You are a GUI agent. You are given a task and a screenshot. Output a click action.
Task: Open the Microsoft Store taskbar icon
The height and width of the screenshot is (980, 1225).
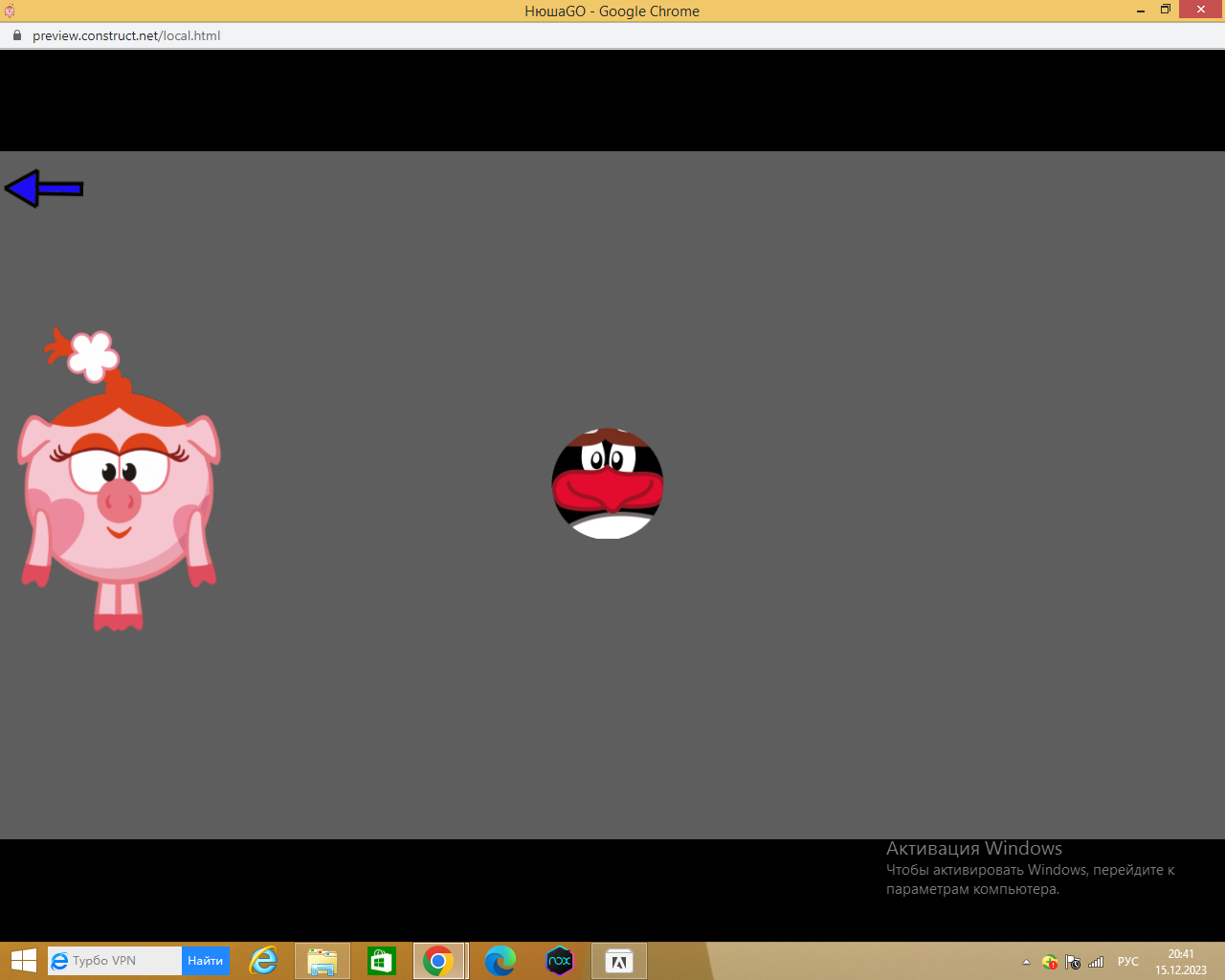click(382, 961)
